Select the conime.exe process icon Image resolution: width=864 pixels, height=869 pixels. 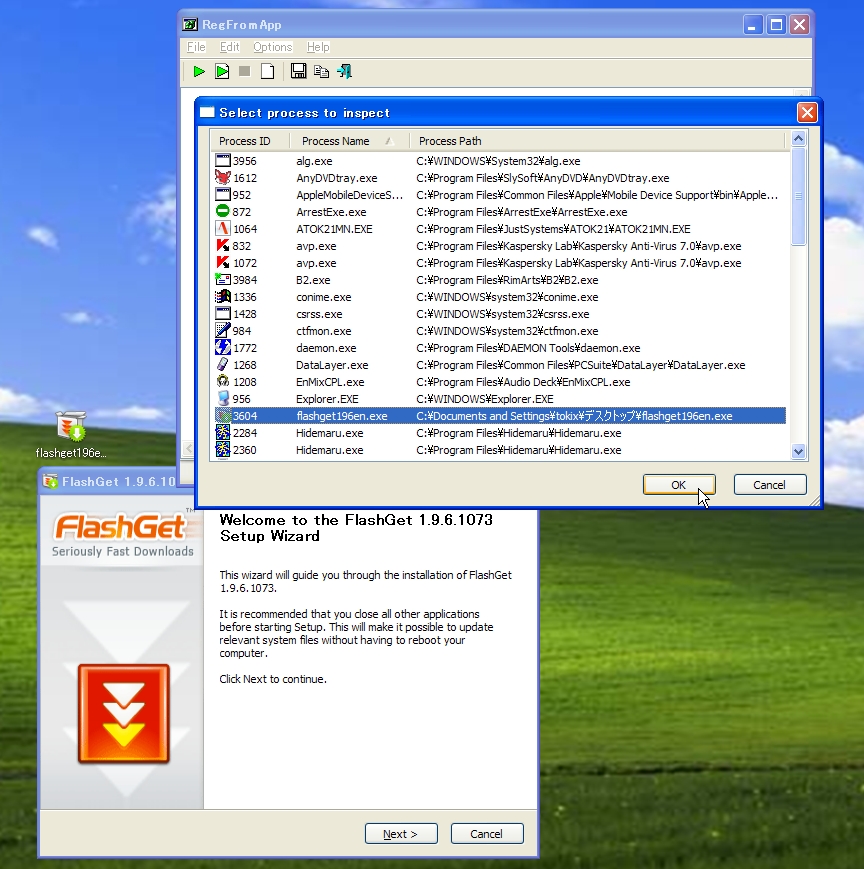click(x=223, y=297)
